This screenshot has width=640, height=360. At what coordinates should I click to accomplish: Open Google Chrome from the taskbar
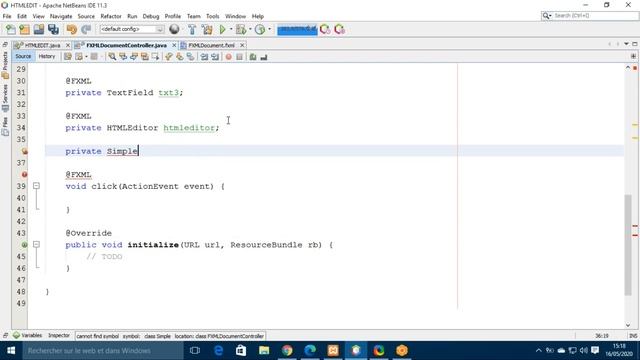(x=287, y=351)
